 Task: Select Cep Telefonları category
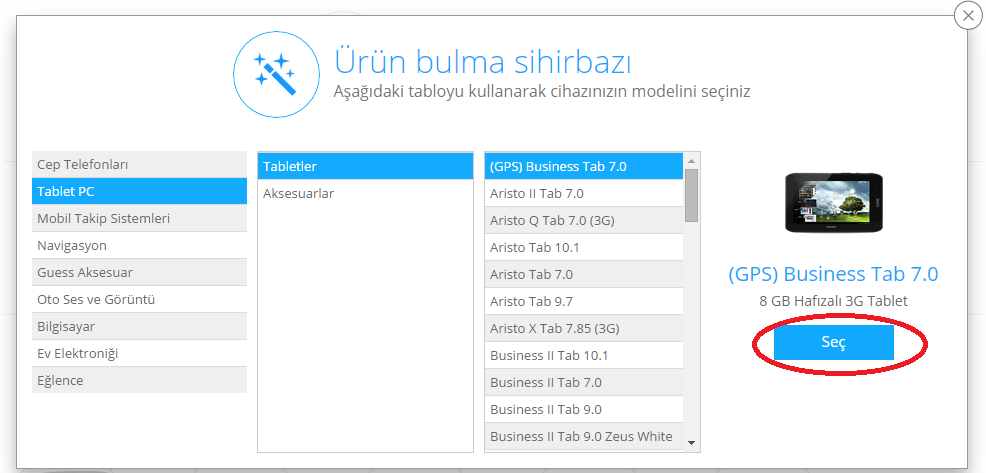click(x=140, y=164)
